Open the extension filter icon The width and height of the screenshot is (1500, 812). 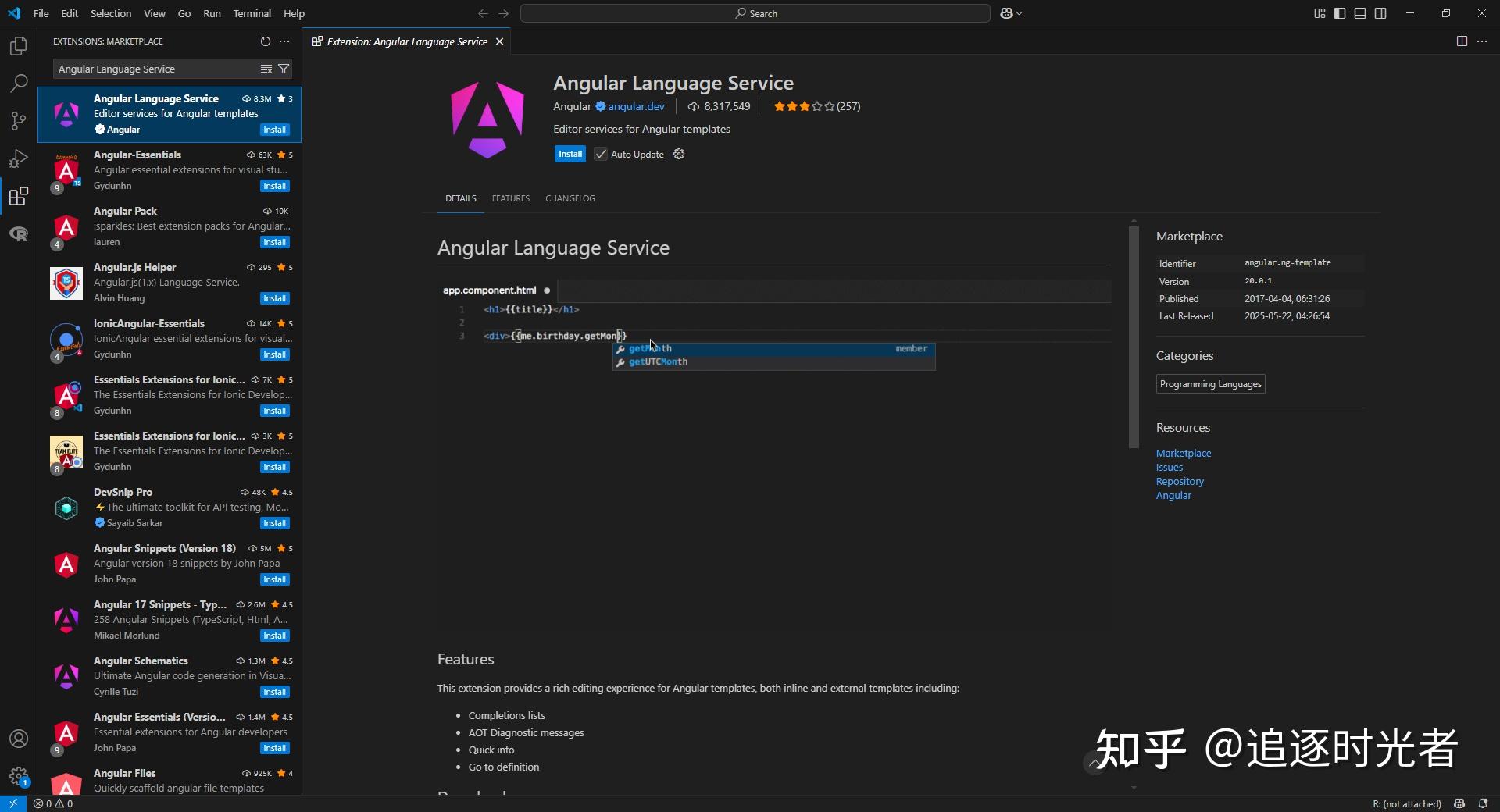pyautogui.click(x=284, y=69)
